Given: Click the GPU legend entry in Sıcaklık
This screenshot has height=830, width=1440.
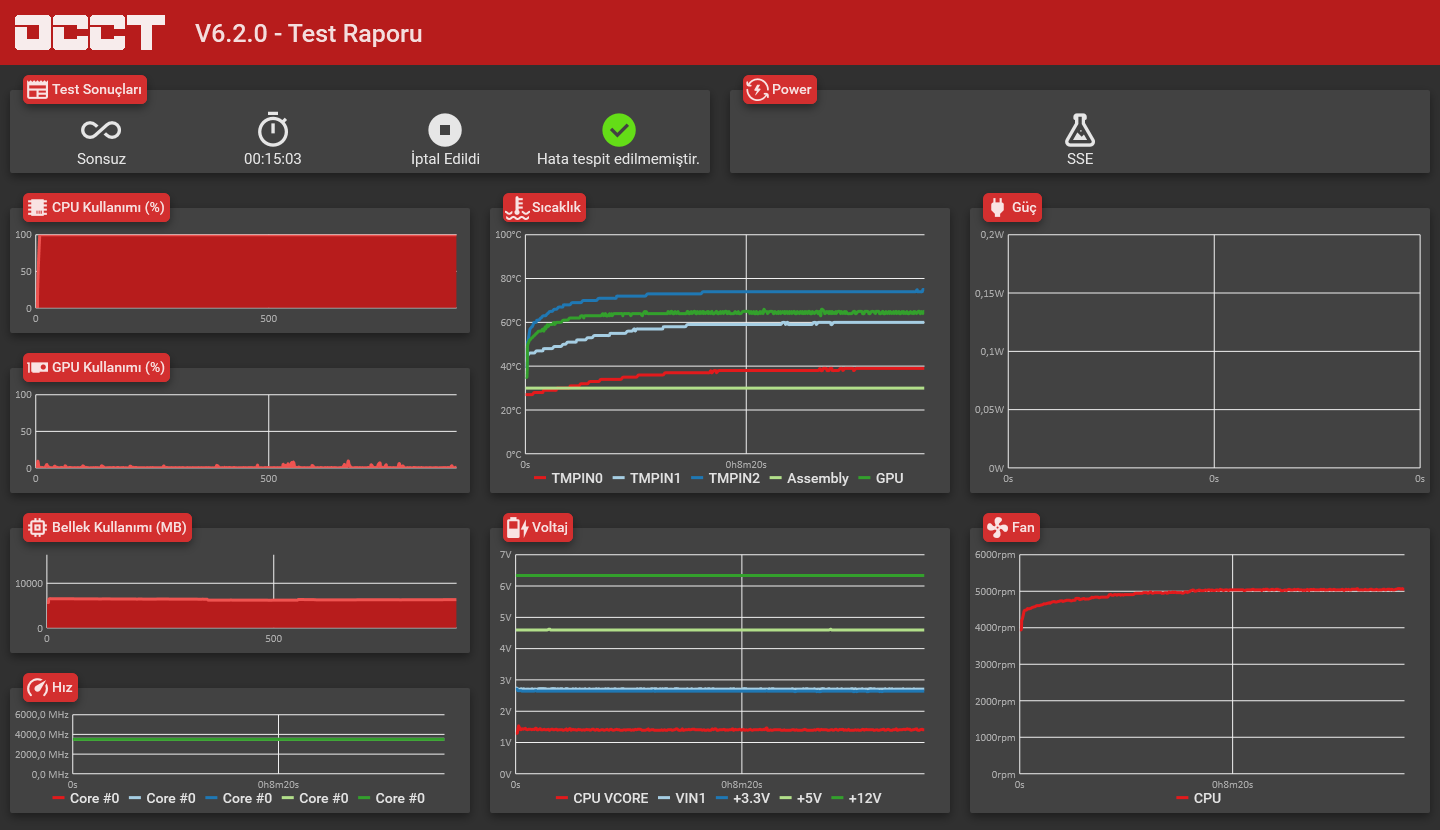Looking at the screenshot, I should tap(880, 479).
